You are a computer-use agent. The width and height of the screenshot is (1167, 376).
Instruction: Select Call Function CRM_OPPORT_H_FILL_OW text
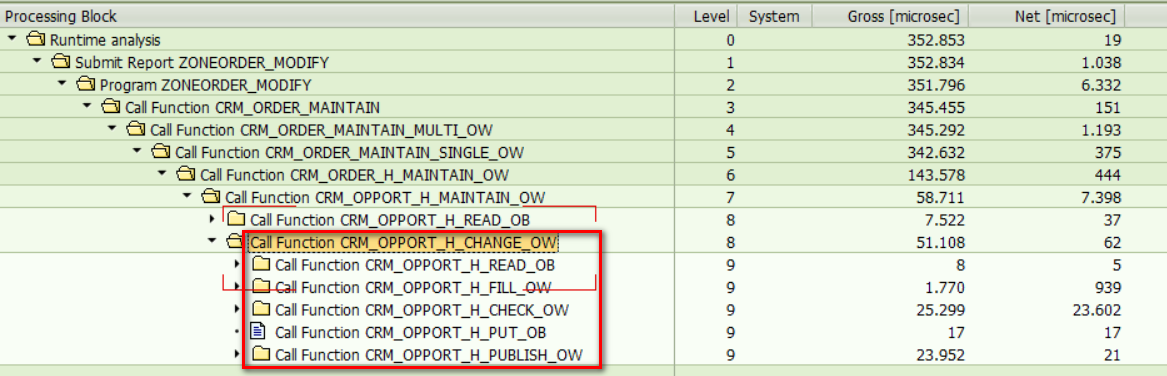413,287
